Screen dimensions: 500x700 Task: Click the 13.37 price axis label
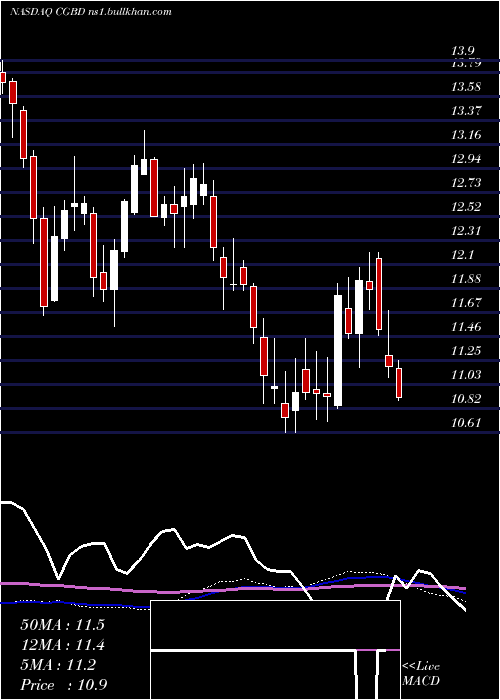click(466, 111)
